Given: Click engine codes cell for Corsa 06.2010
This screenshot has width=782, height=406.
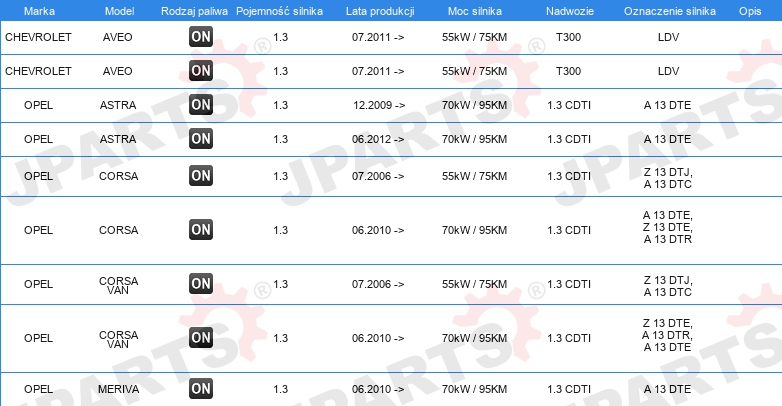Looking at the screenshot, I should click(x=667, y=227).
